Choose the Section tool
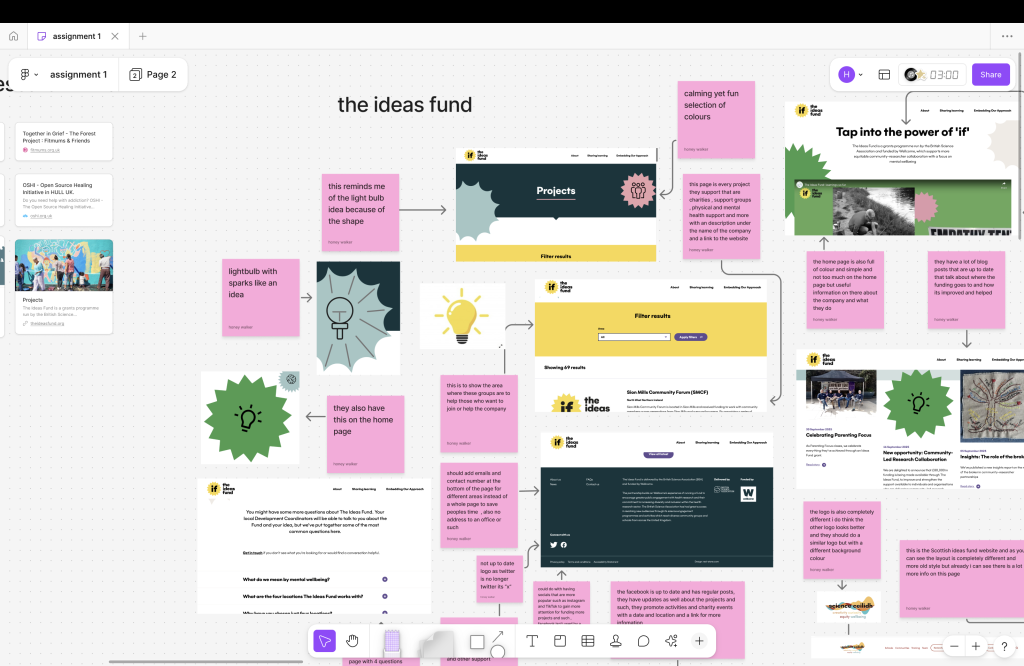Image resolution: width=1024 pixels, height=666 pixels. (560, 641)
